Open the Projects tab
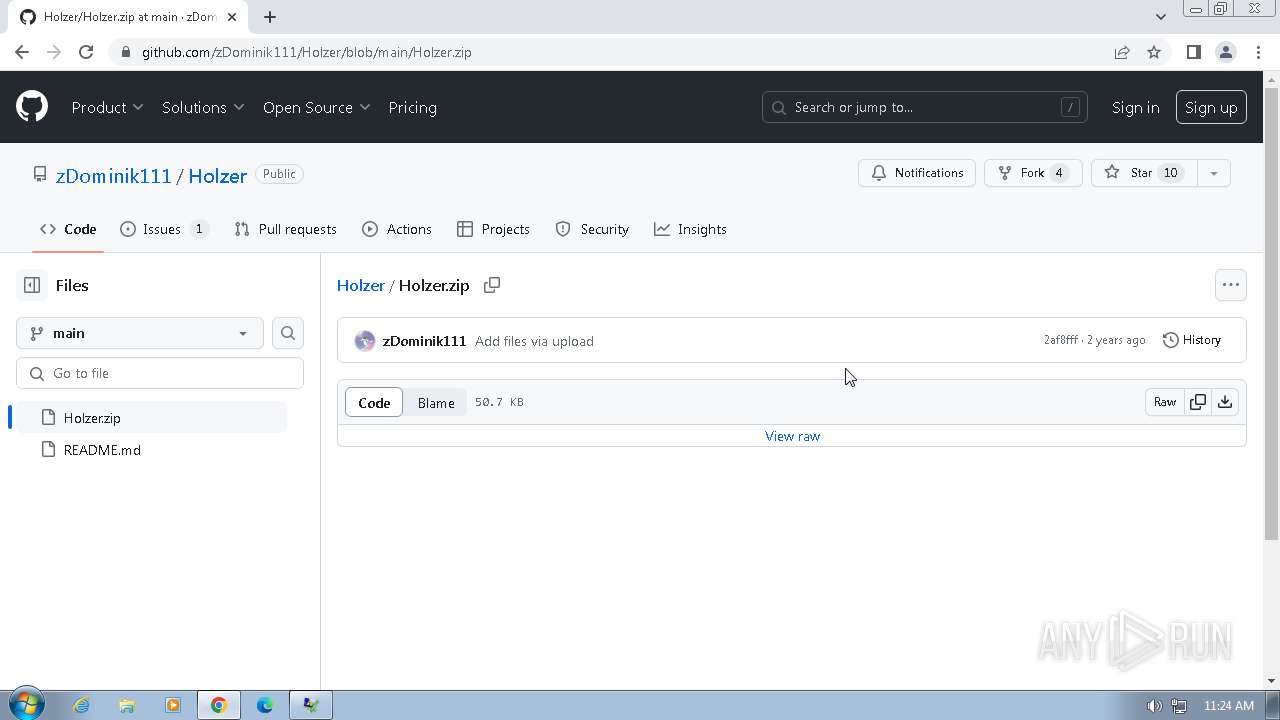 [493, 229]
